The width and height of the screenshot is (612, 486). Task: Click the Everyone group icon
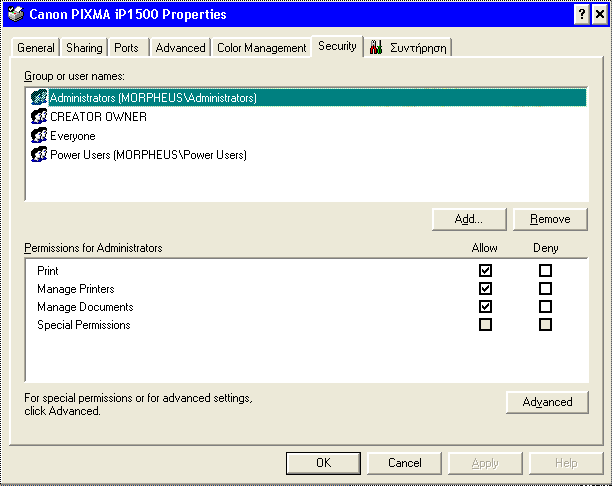point(39,135)
